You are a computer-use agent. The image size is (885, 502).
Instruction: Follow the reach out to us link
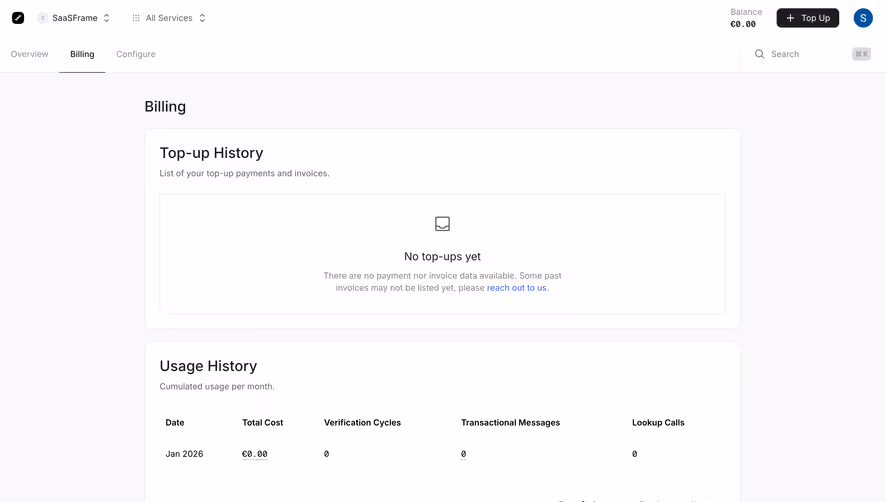pyautogui.click(x=516, y=288)
